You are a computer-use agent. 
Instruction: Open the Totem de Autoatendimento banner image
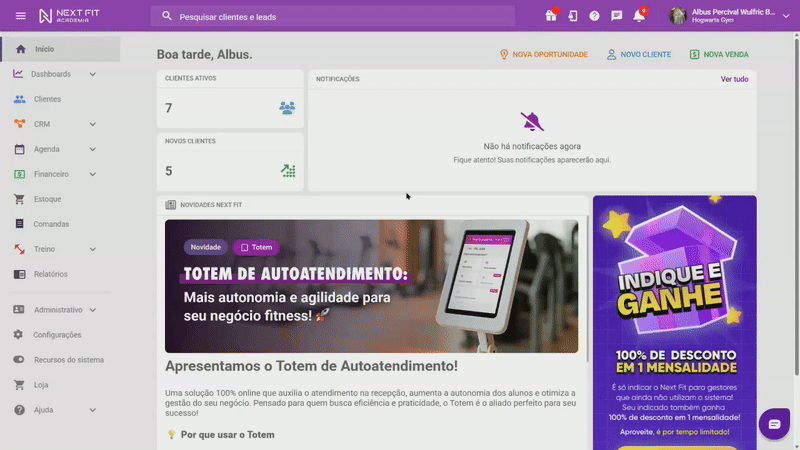[371, 286]
